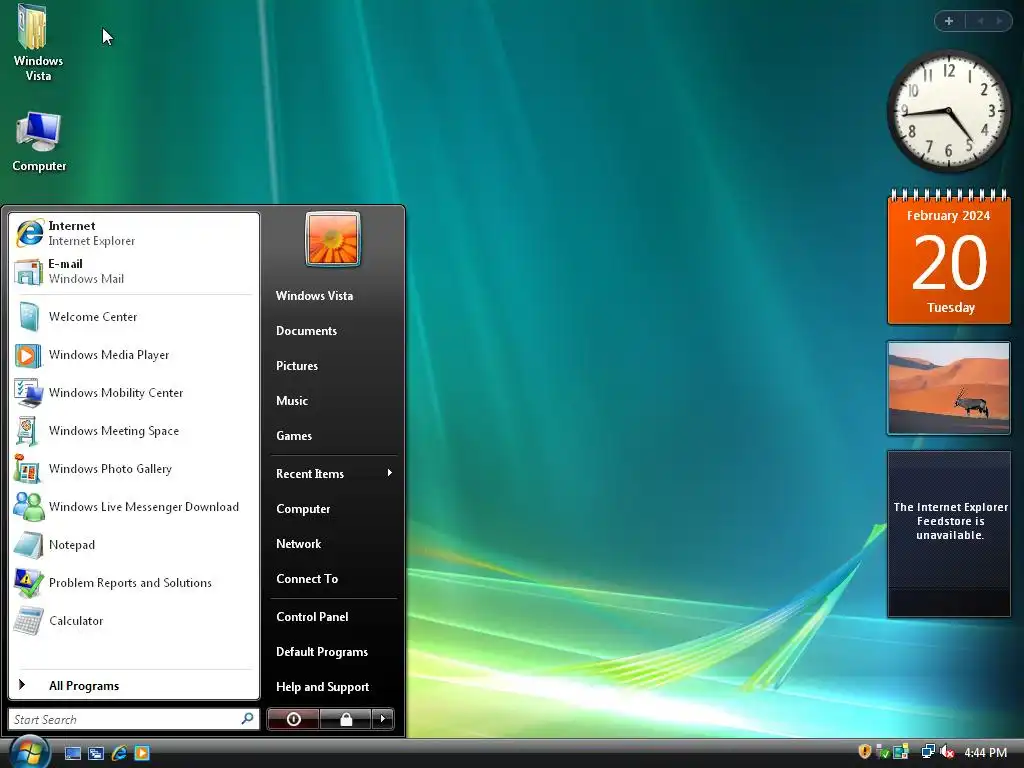1024x768 pixels.
Task: Launch Internet Explorer from Start menu
Action: click(x=134, y=233)
